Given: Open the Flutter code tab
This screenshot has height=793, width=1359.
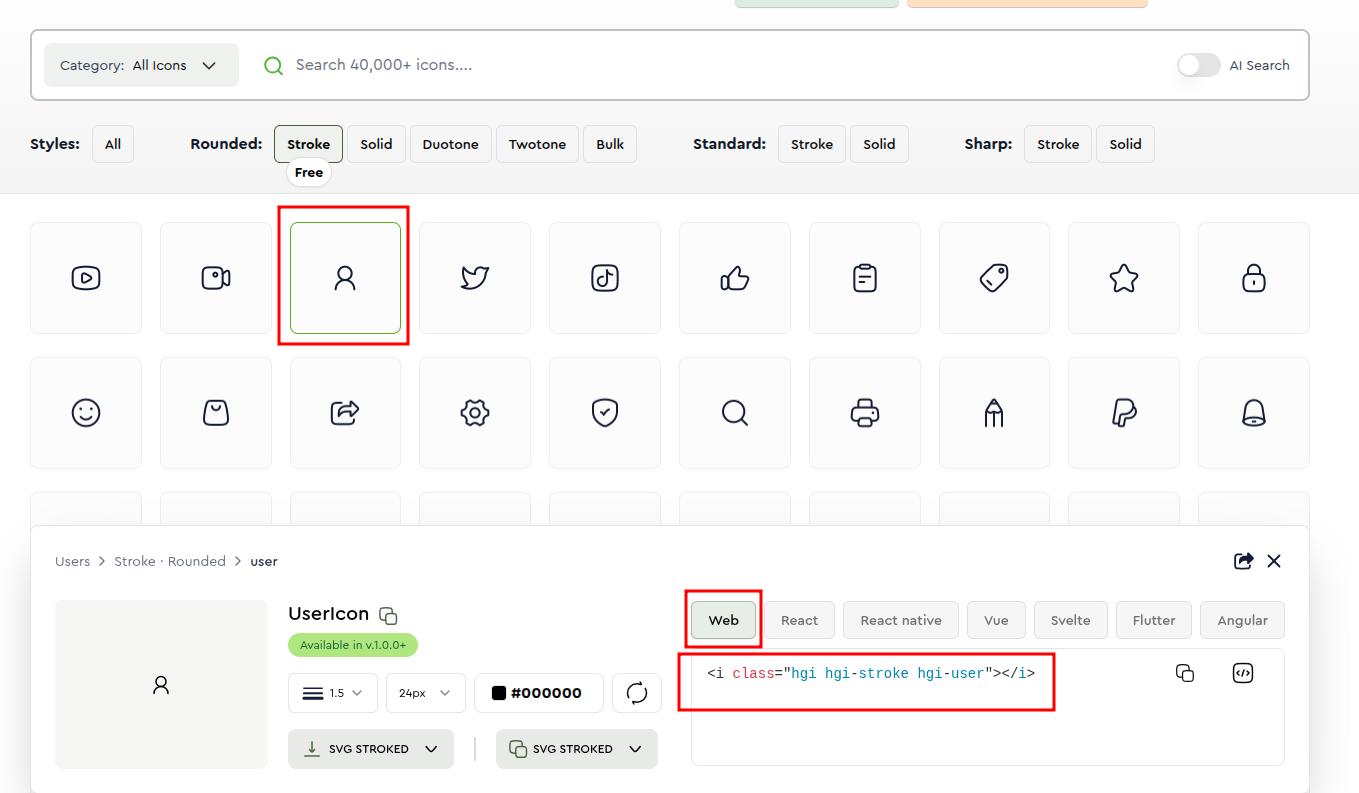Looking at the screenshot, I should click(x=1153, y=620).
